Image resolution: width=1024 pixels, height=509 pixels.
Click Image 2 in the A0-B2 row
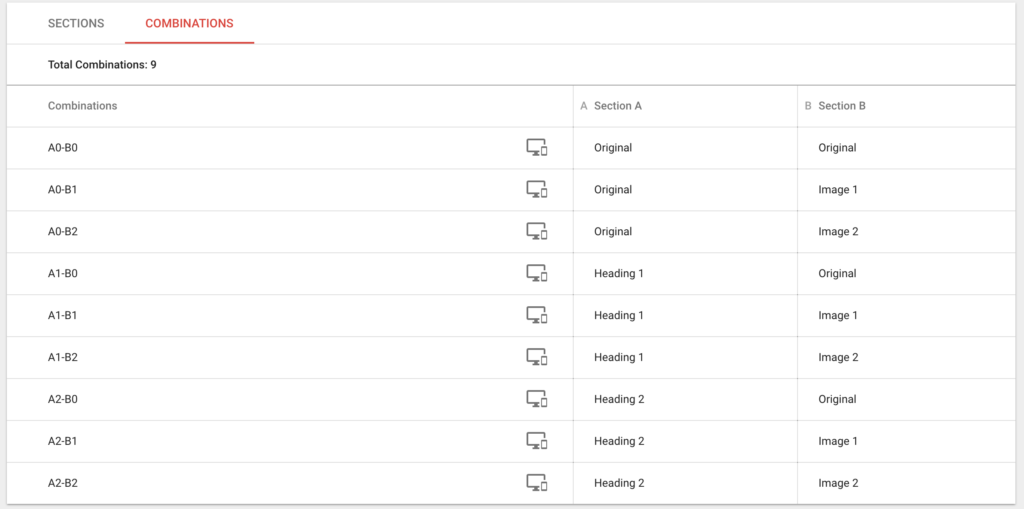[x=837, y=232]
